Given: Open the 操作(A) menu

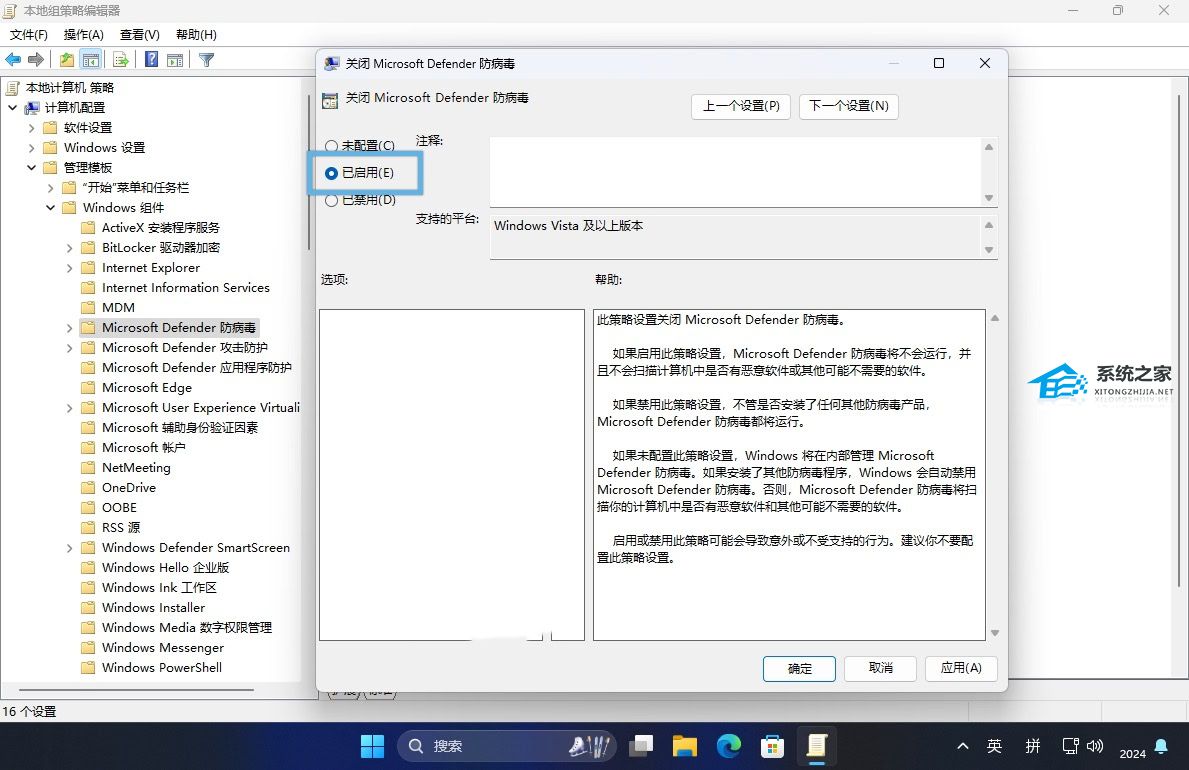Looking at the screenshot, I should 83,35.
